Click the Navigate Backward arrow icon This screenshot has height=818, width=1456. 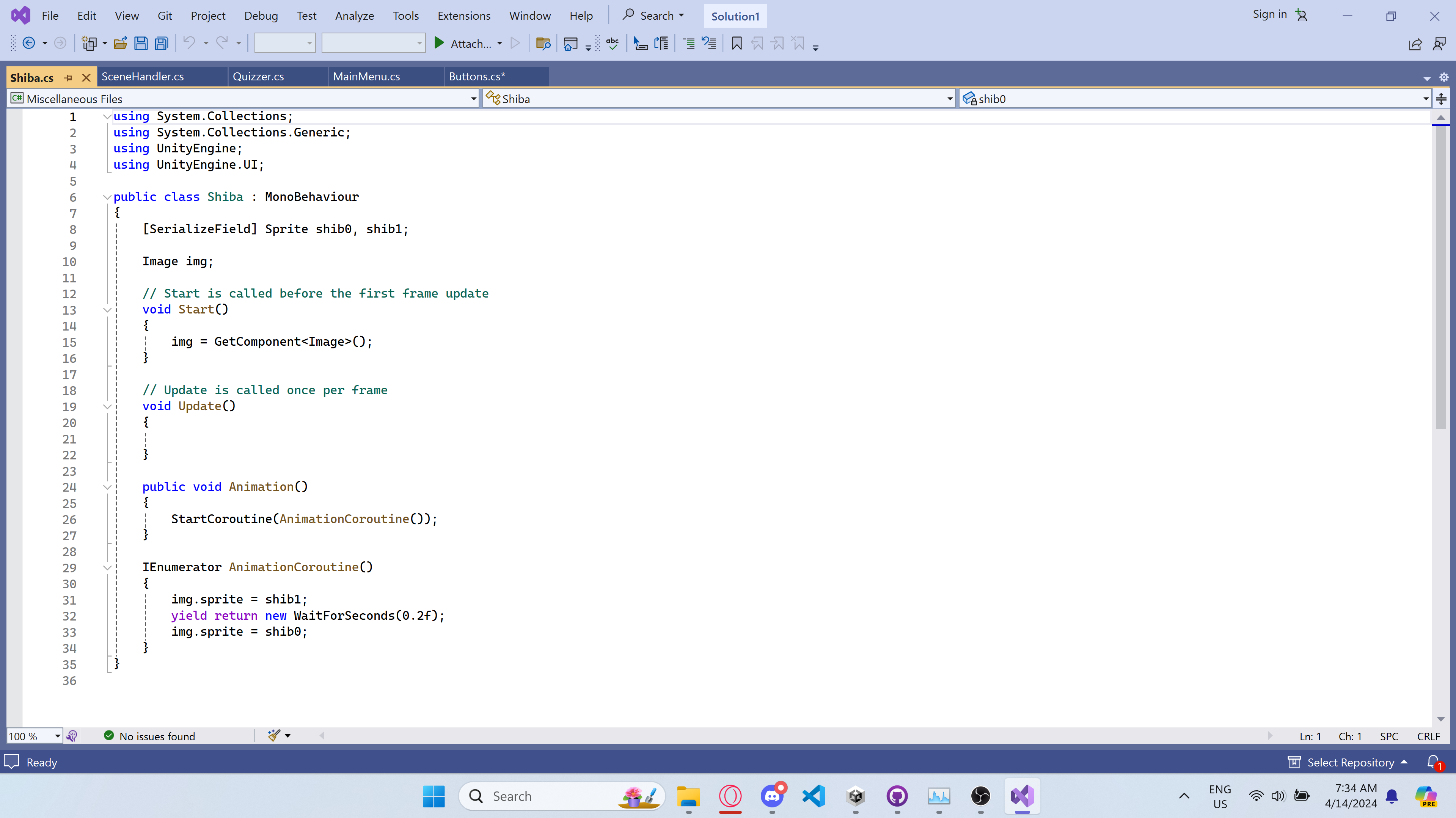(29, 44)
